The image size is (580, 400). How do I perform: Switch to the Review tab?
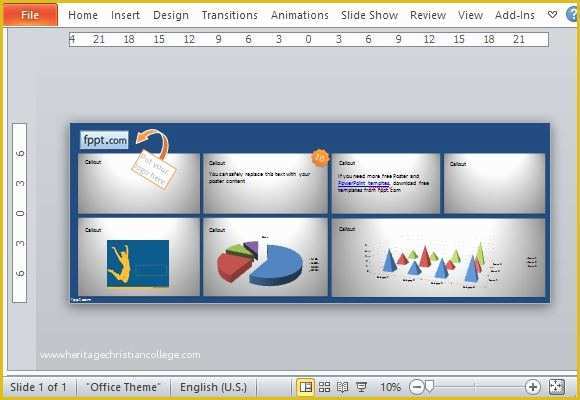[428, 15]
